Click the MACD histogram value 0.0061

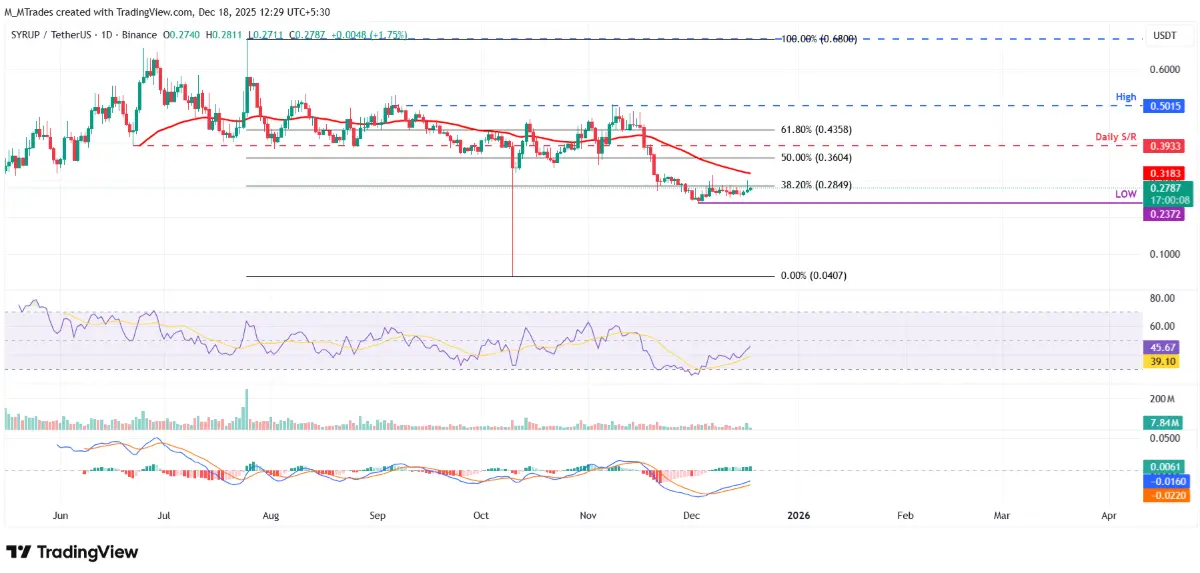pos(1163,467)
